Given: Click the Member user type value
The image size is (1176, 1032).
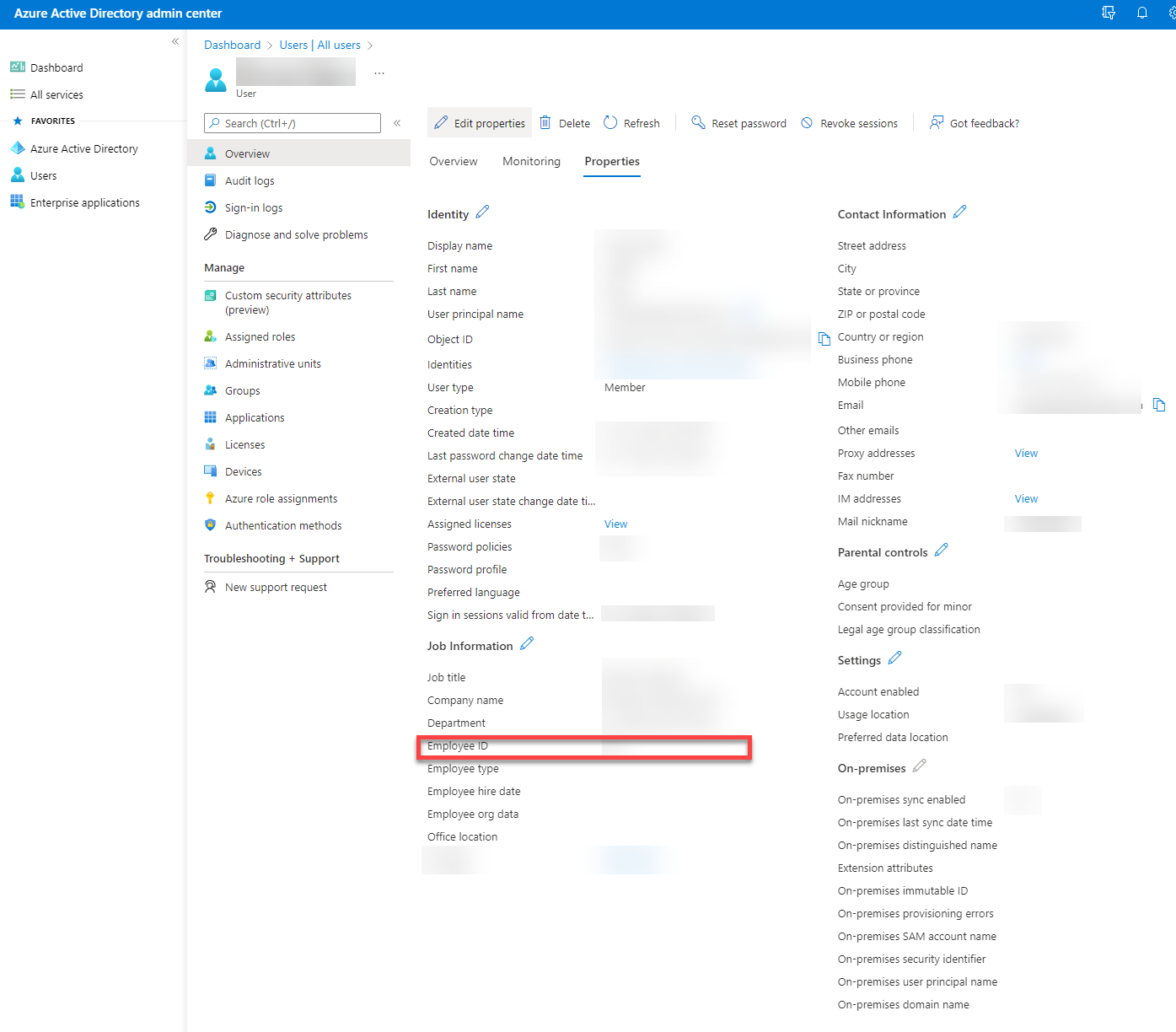Looking at the screenshot, I should point(625,387).
